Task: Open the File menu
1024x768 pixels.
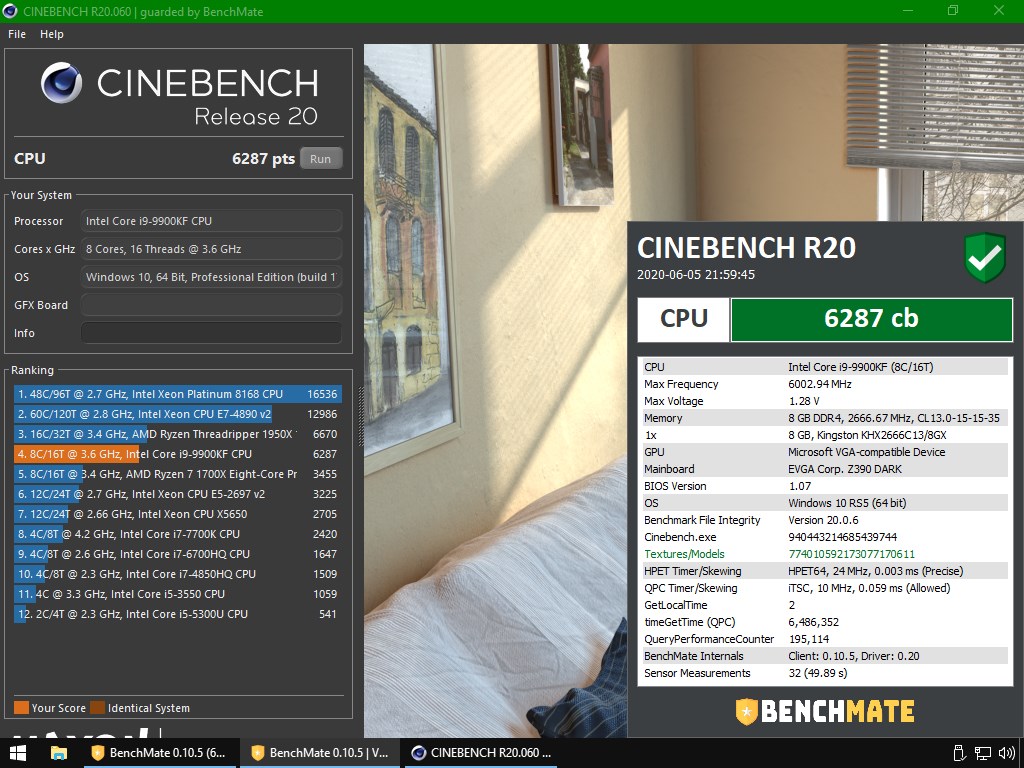Action: [16, 34]
